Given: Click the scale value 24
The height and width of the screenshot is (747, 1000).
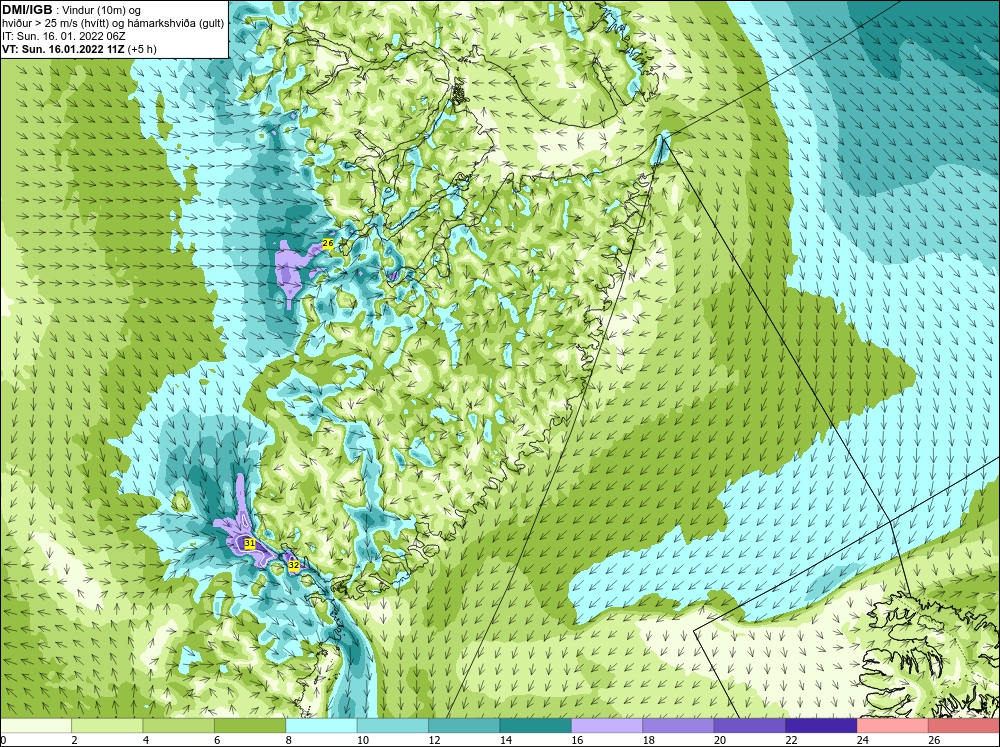Looking at the screenshot, I should coord(863,740).
